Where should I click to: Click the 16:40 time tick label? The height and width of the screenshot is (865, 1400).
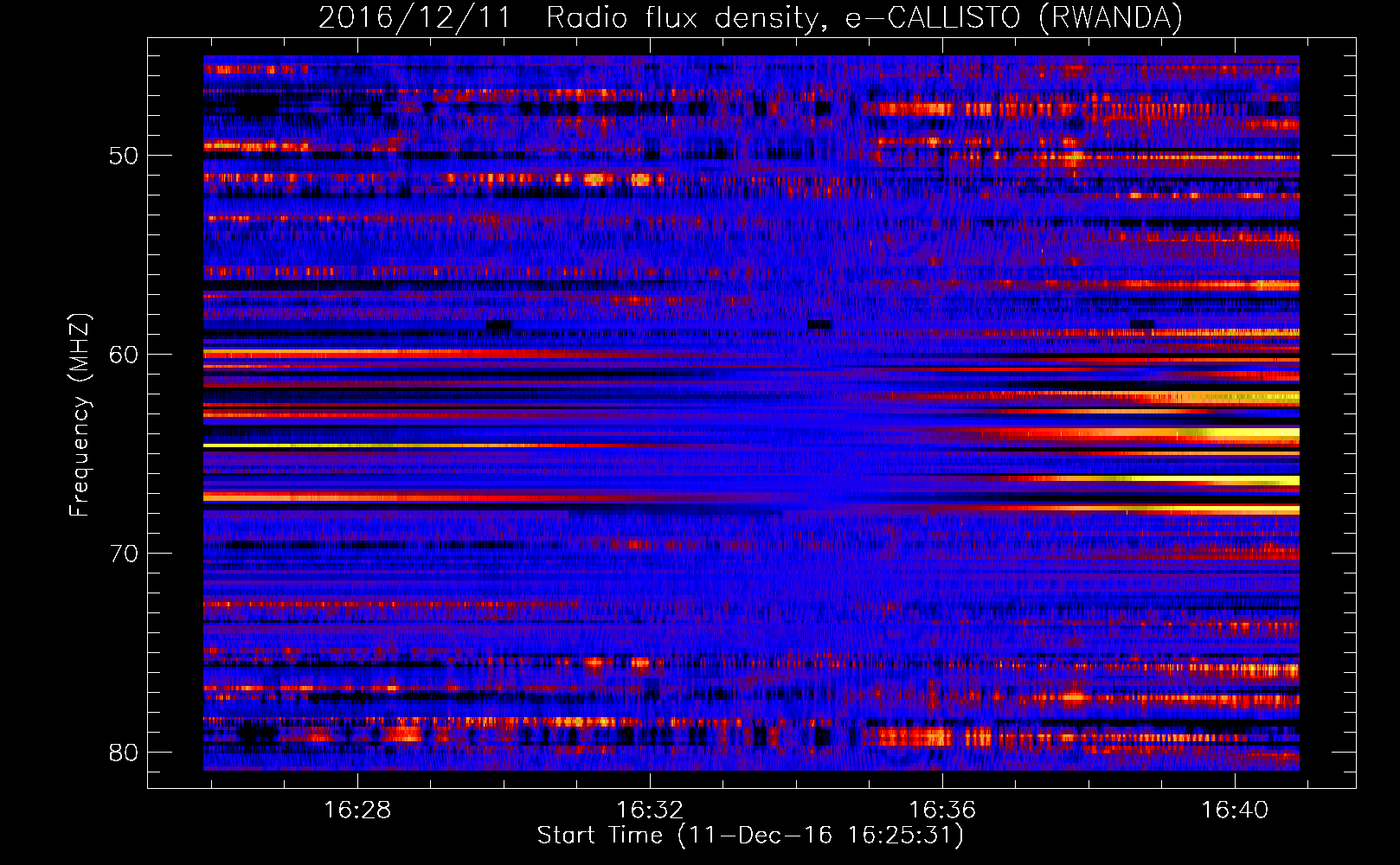pyautogui.click(x=1235, y=811)
